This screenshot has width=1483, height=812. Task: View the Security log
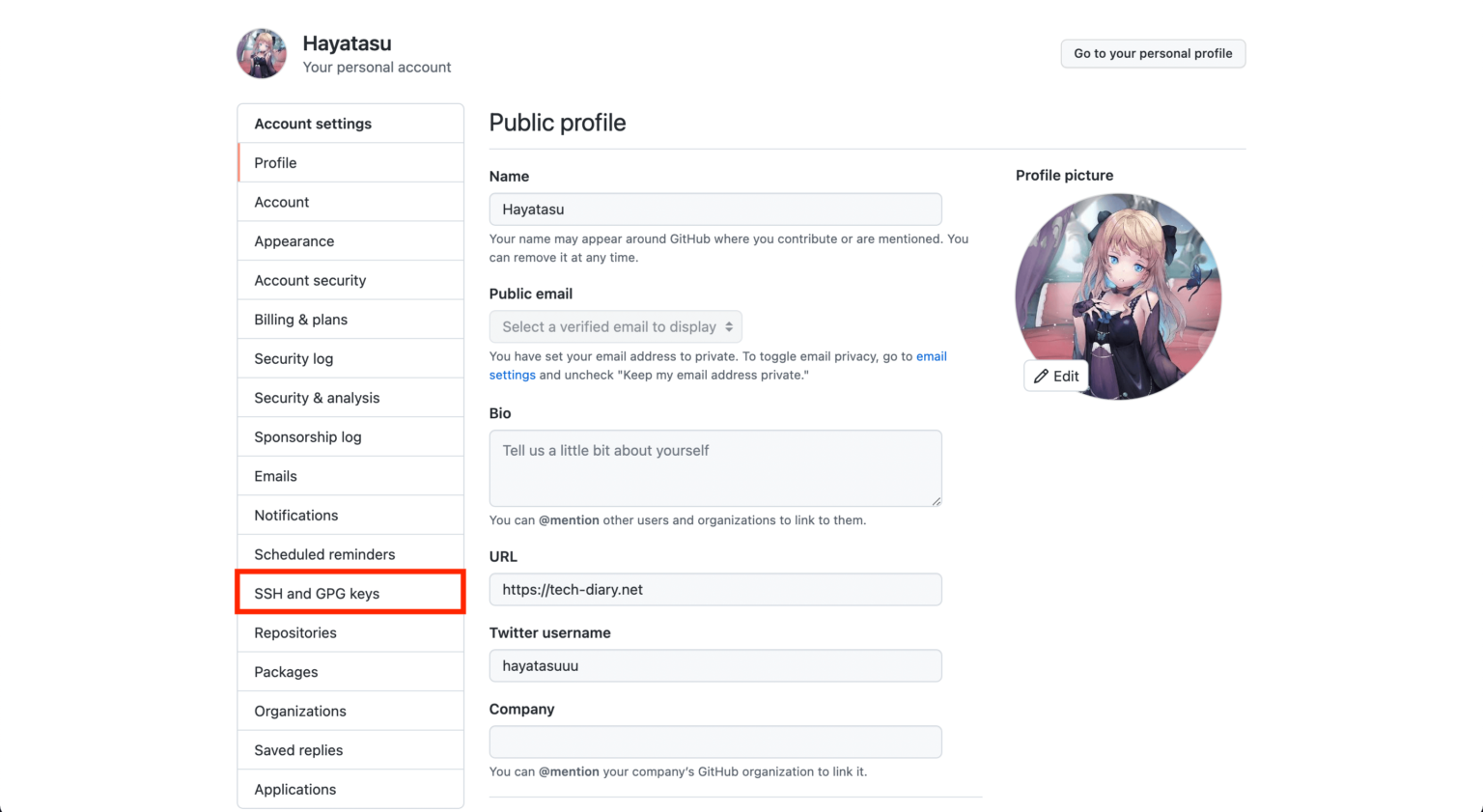pyautogui.click(x=294, y=358)
